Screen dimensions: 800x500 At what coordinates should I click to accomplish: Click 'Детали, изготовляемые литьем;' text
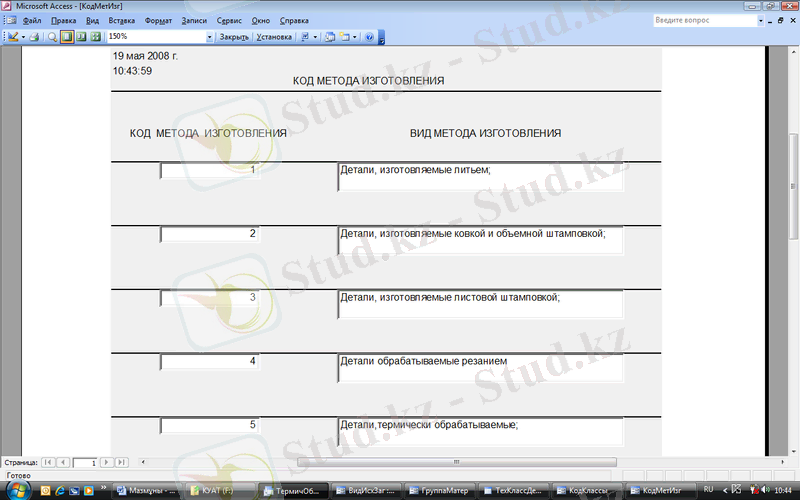(415, 170)
